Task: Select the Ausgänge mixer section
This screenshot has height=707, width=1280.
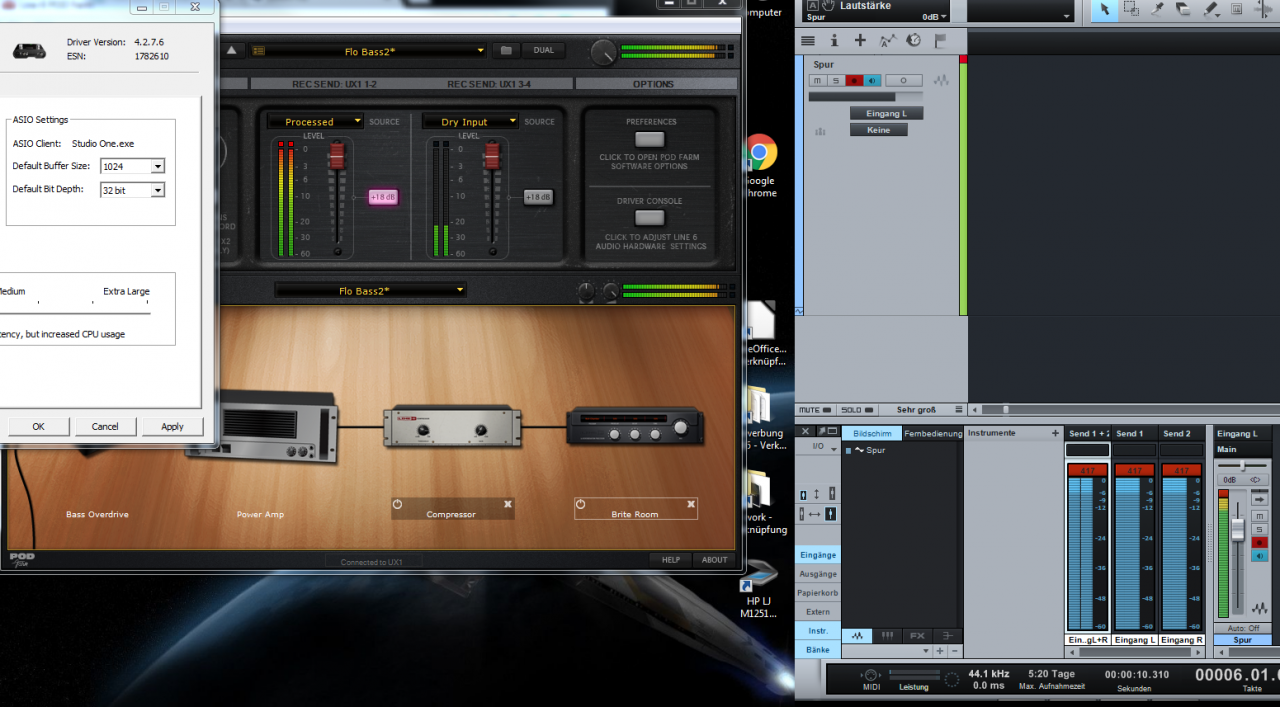Action: (x=818, y=574)
